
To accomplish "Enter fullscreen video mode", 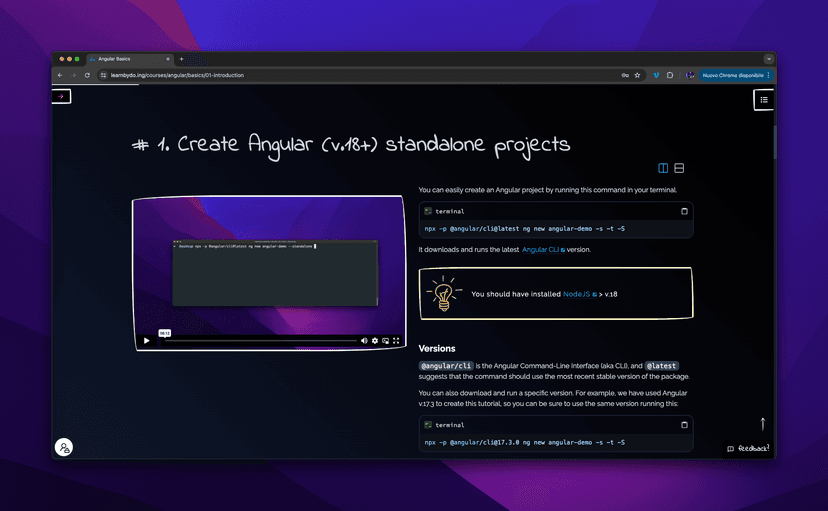I will click(396, 341).
